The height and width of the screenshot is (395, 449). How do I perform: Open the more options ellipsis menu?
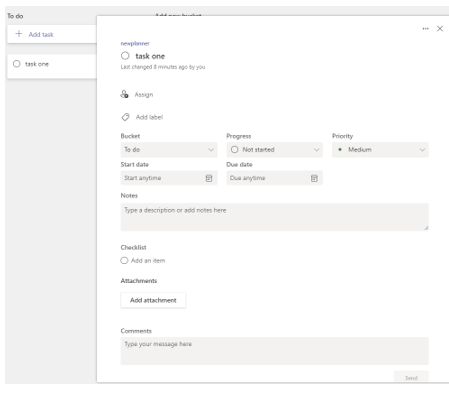tap(425, 29)
